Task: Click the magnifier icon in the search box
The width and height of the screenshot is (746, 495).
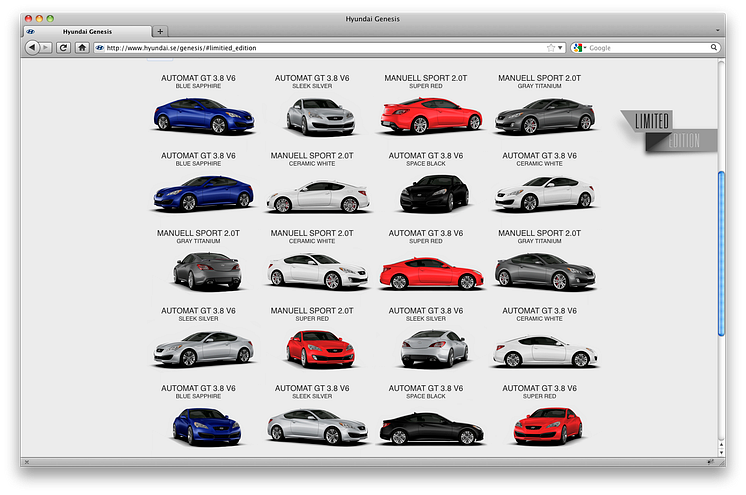Action: (x=714, y=47)
